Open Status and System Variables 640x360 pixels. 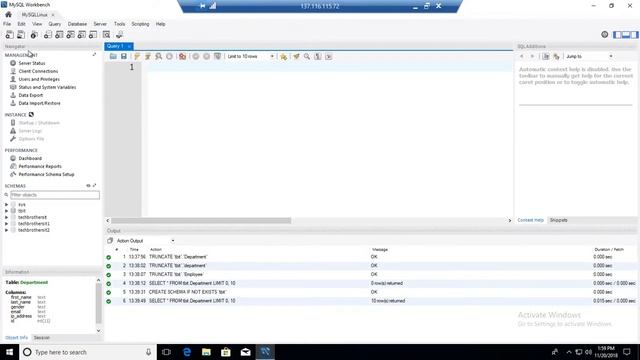click(x=47, y=87)
